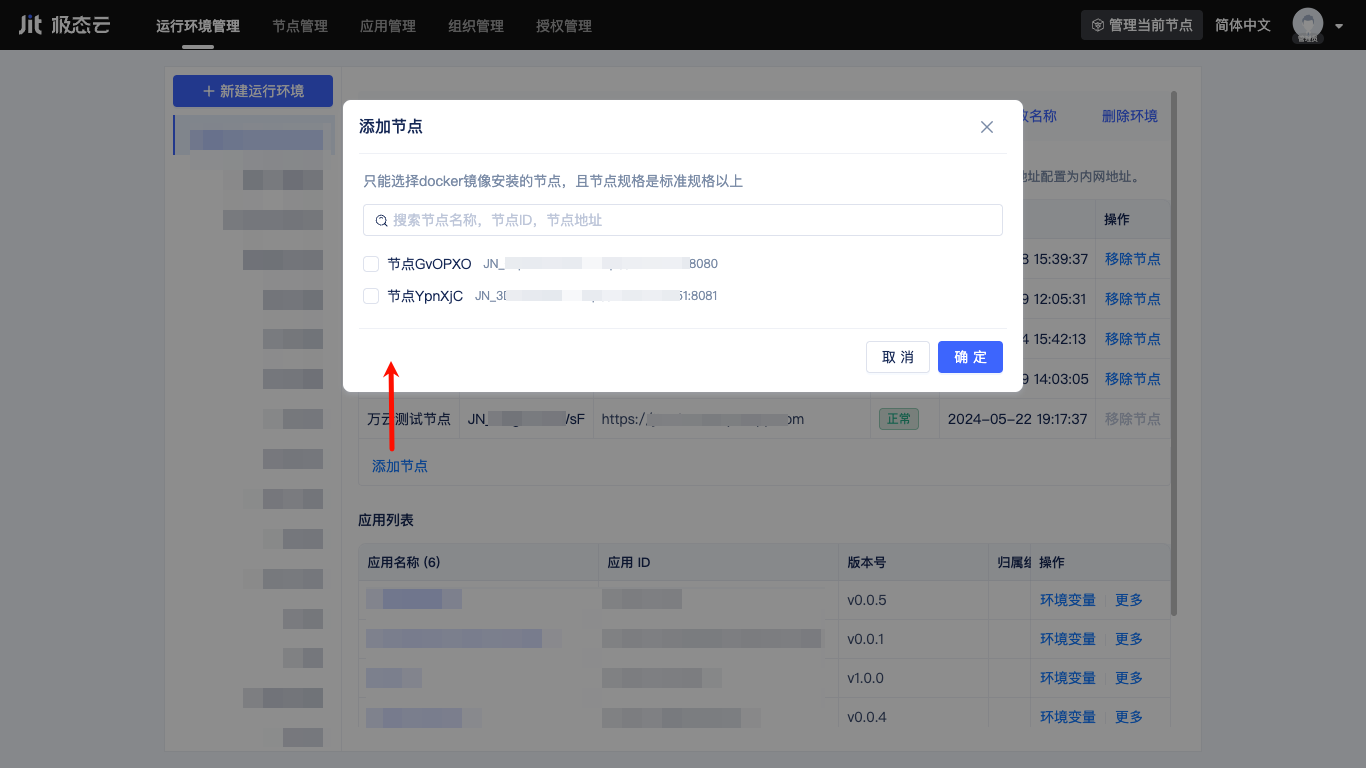This screenshot has width=1366, height=768.
Task: Click the 2024-05-22 19:17:37 timestamp
Action: (x=1017, y=419)
